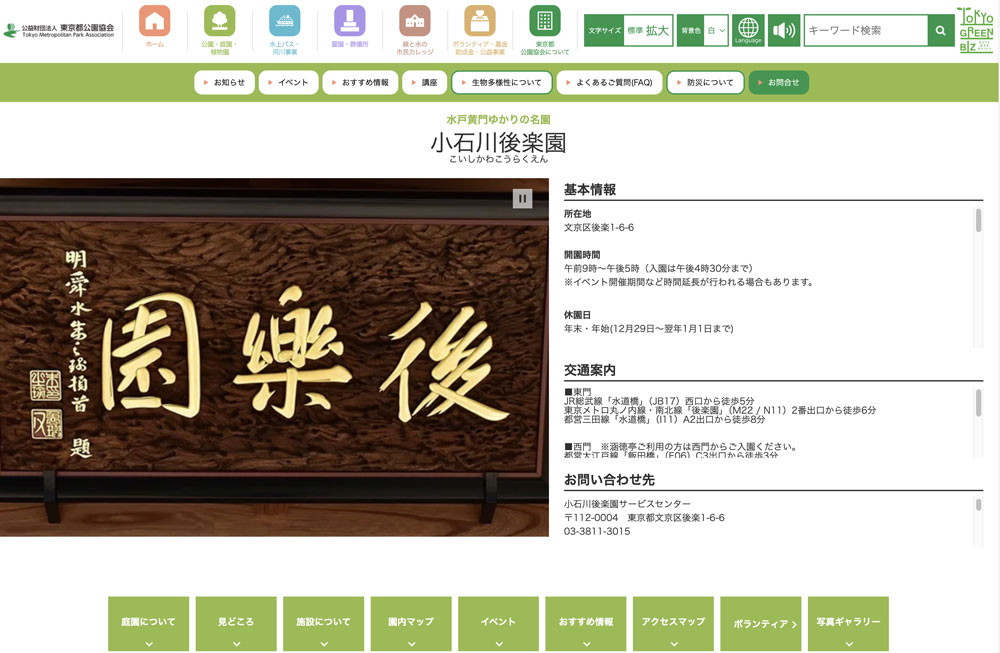Open the Tokyo Green Biz logo

pyautogui.click(x=976, y=30)
